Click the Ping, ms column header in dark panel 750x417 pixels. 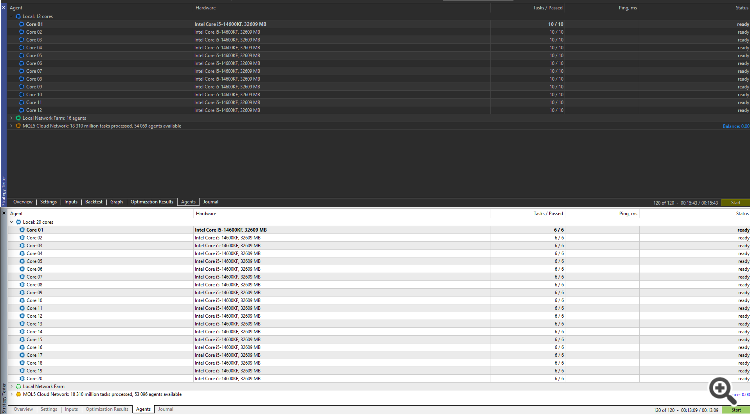(628, 8)
